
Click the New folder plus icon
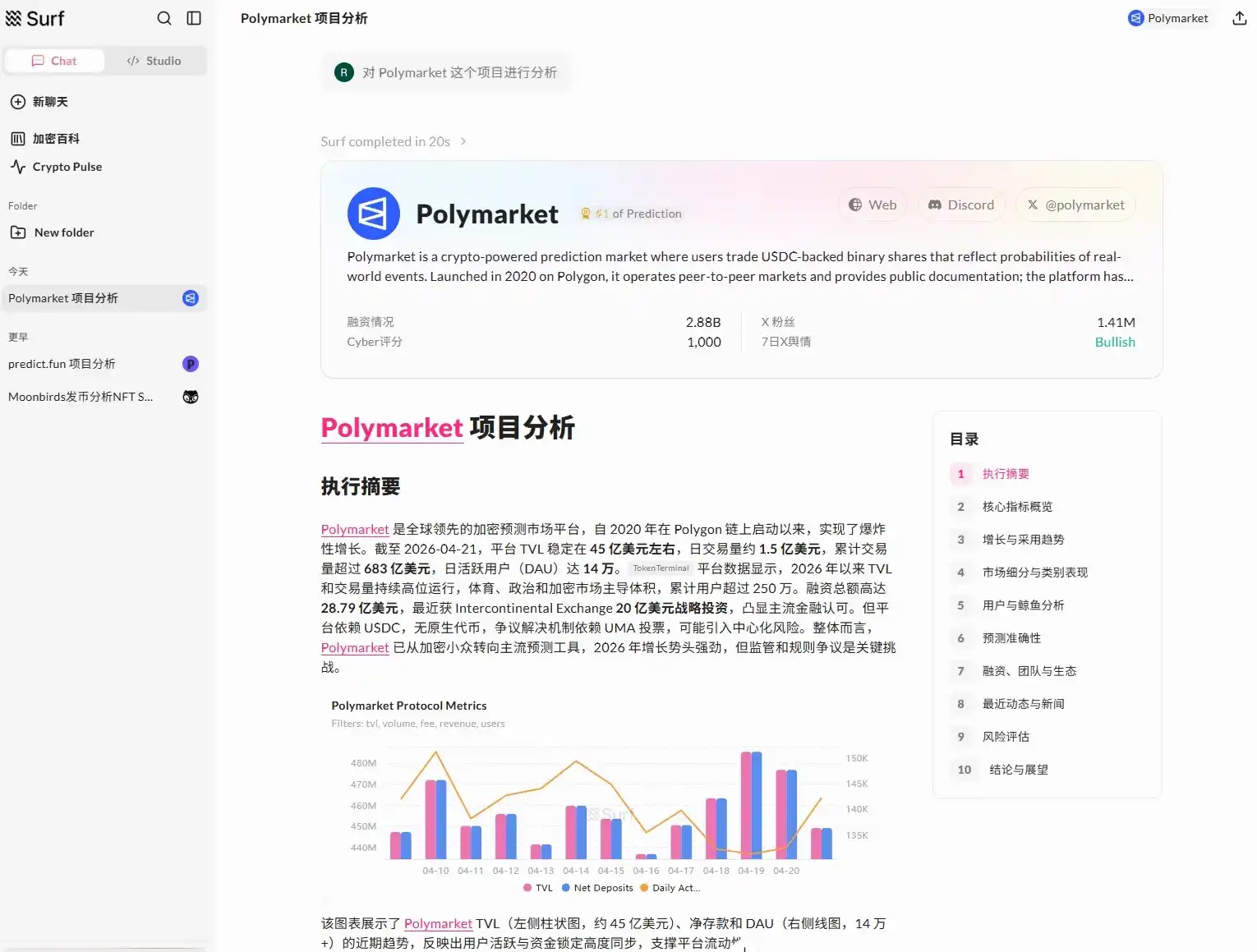click(x=18, y=232)
